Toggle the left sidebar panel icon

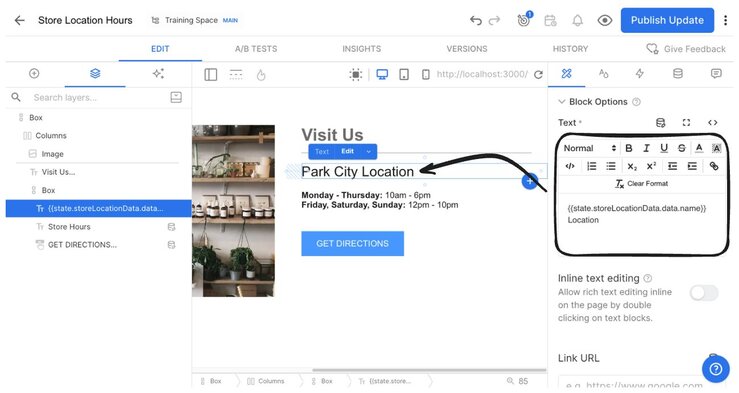coord(211,74)
